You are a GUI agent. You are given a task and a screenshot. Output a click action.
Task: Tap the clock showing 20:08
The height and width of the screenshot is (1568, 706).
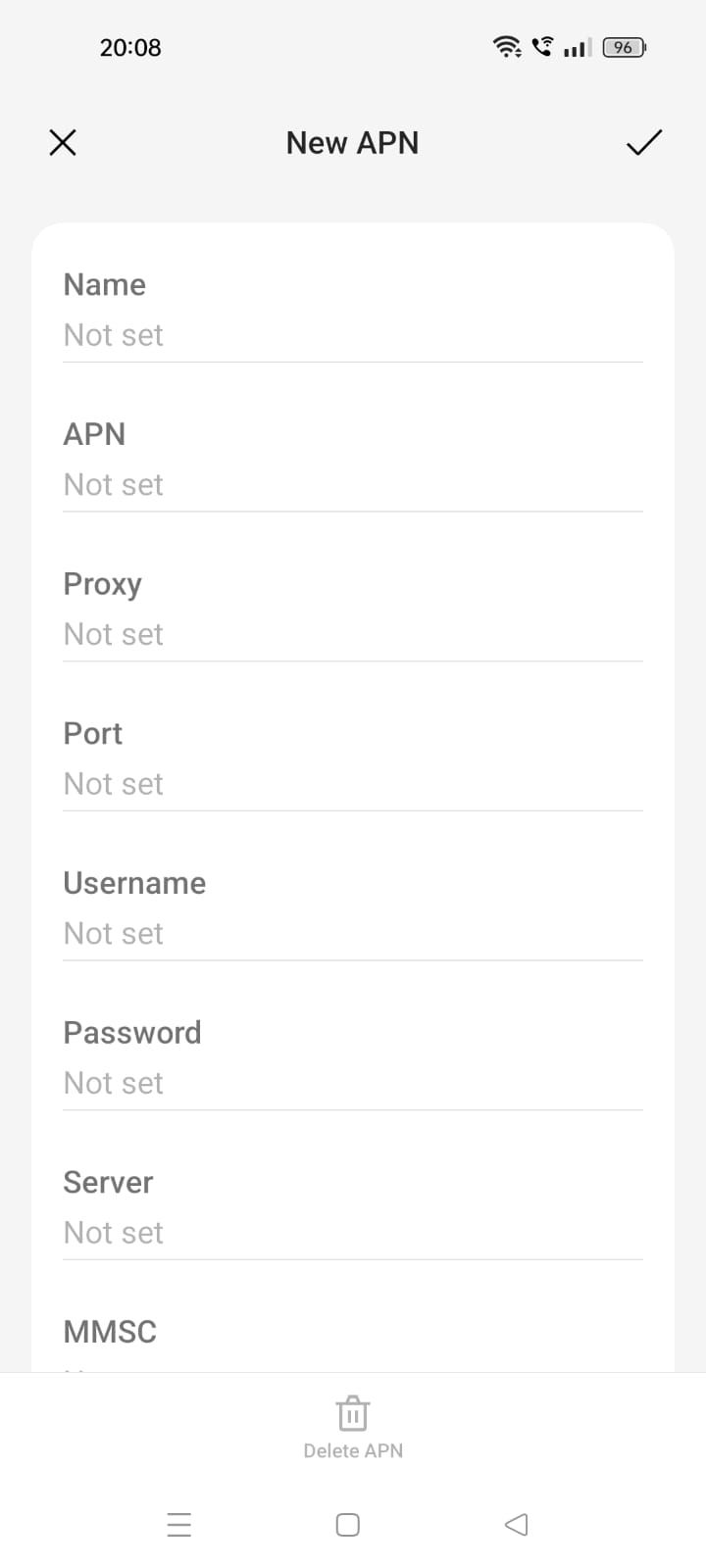click(x=130, y=46)
